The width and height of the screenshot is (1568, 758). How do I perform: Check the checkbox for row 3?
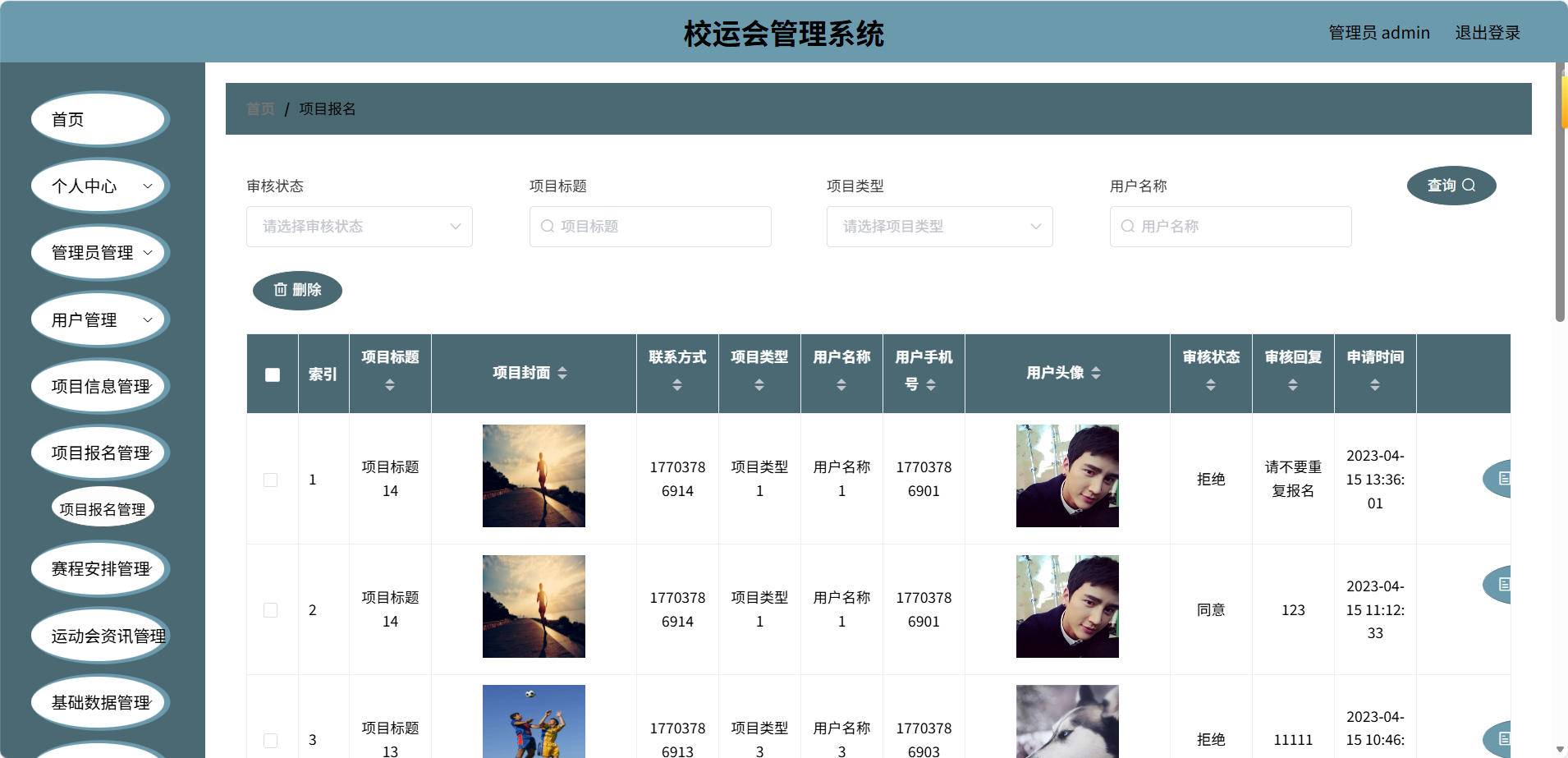coord(270,740)
